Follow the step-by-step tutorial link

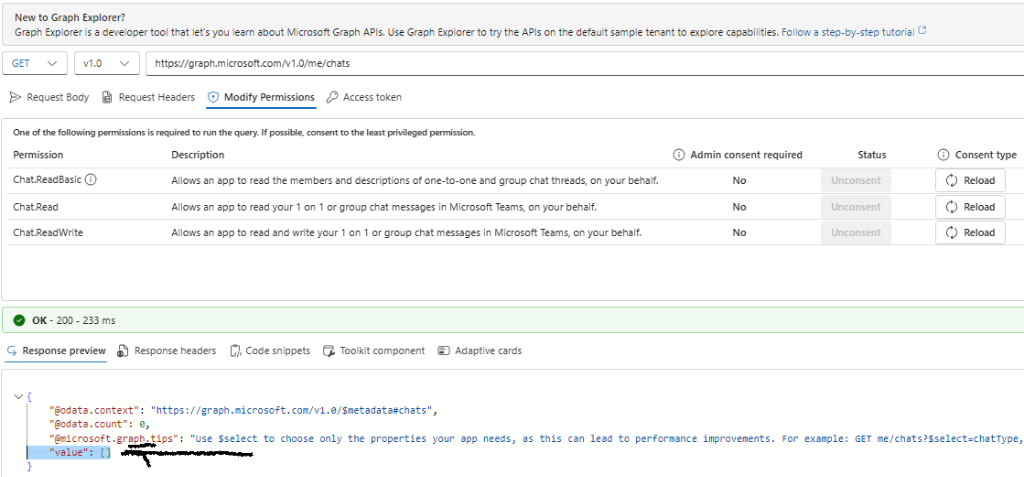(848, 31)
